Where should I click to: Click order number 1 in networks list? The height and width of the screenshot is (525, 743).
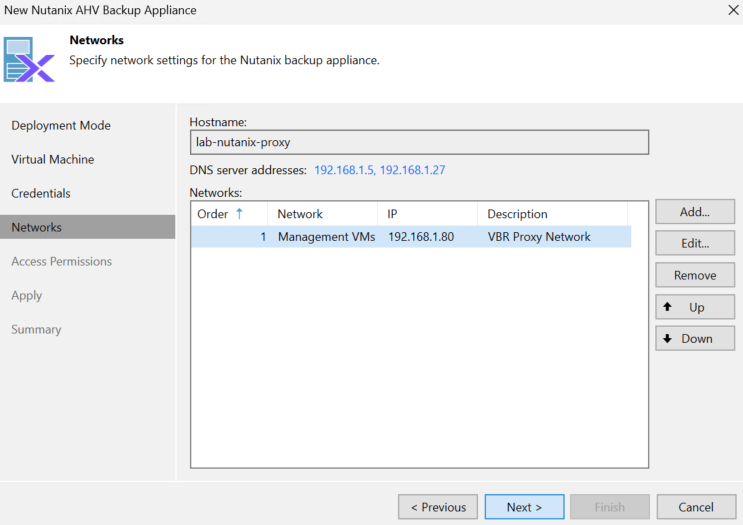pyautogui.click(x=263, y=236)
